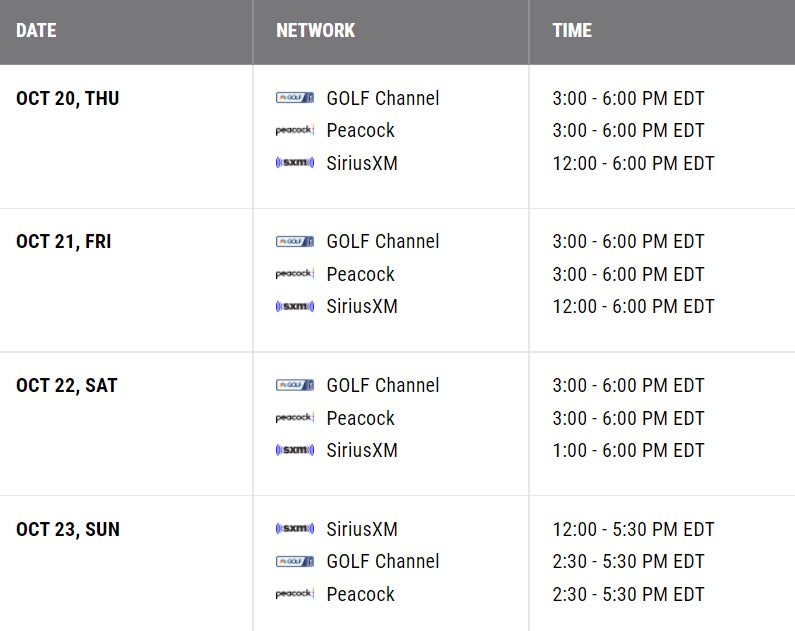Click the Peacock logo in Thursday's row

(x=295, y=131)
